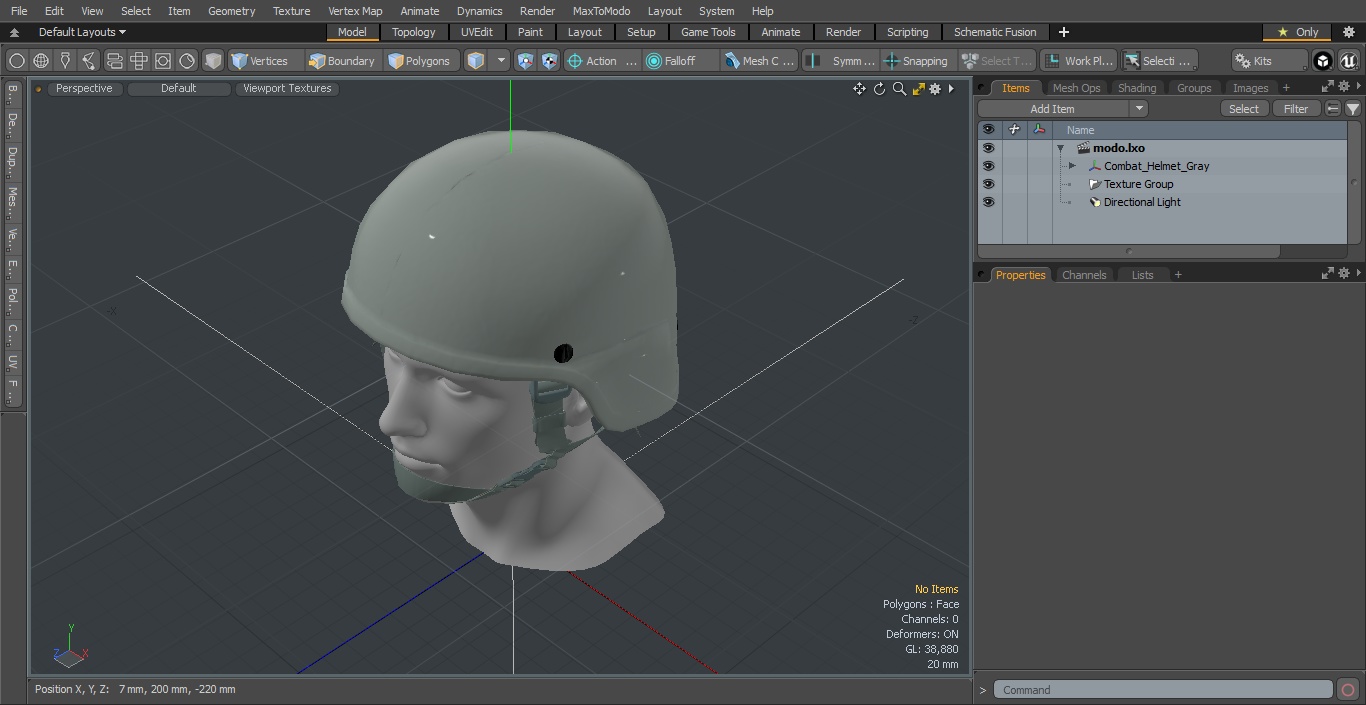Image resolution: width=1366 pixels, height=705 pixels.
Task: Open the Action Center tool
Action: coord(602,61)
